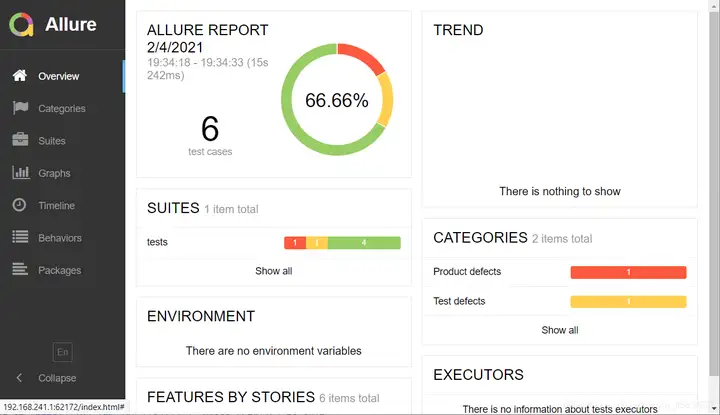Open the tests suite row
The height and width of the screenshot is (415, 720).
pos(274,242)
